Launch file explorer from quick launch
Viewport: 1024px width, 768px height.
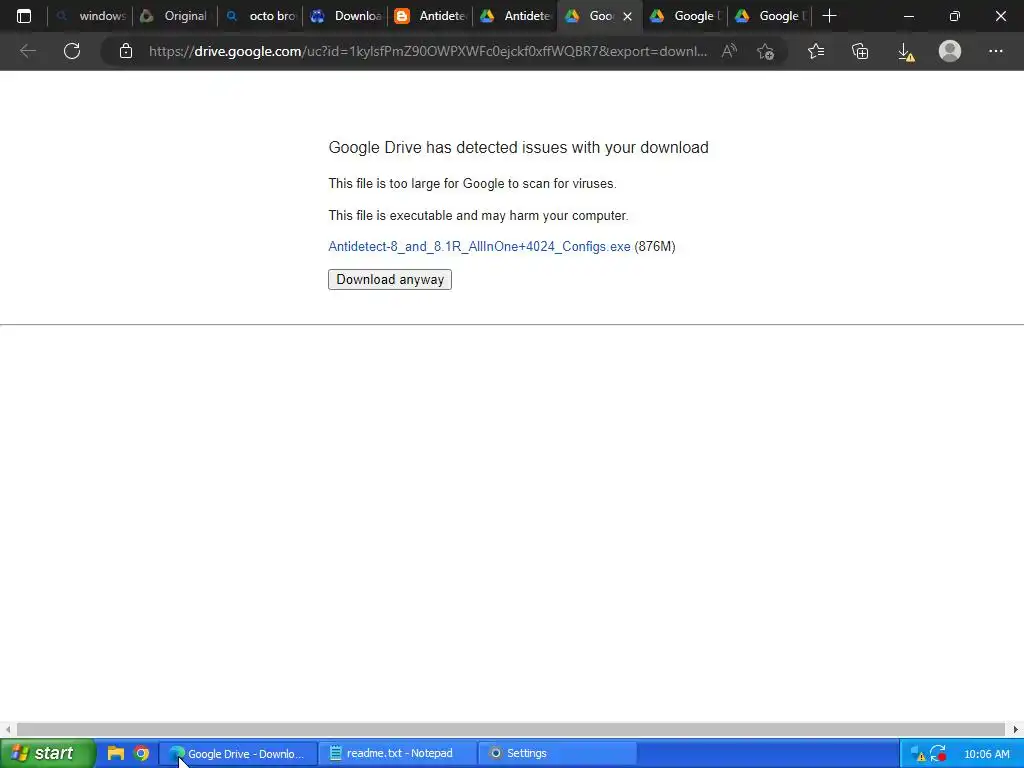[x=116, y=753]
